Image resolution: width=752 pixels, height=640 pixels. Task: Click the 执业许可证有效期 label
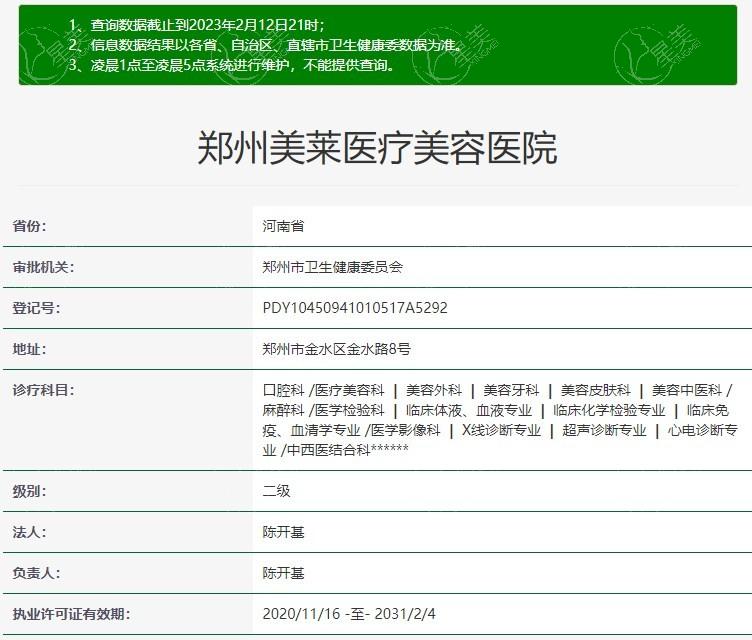71,614
